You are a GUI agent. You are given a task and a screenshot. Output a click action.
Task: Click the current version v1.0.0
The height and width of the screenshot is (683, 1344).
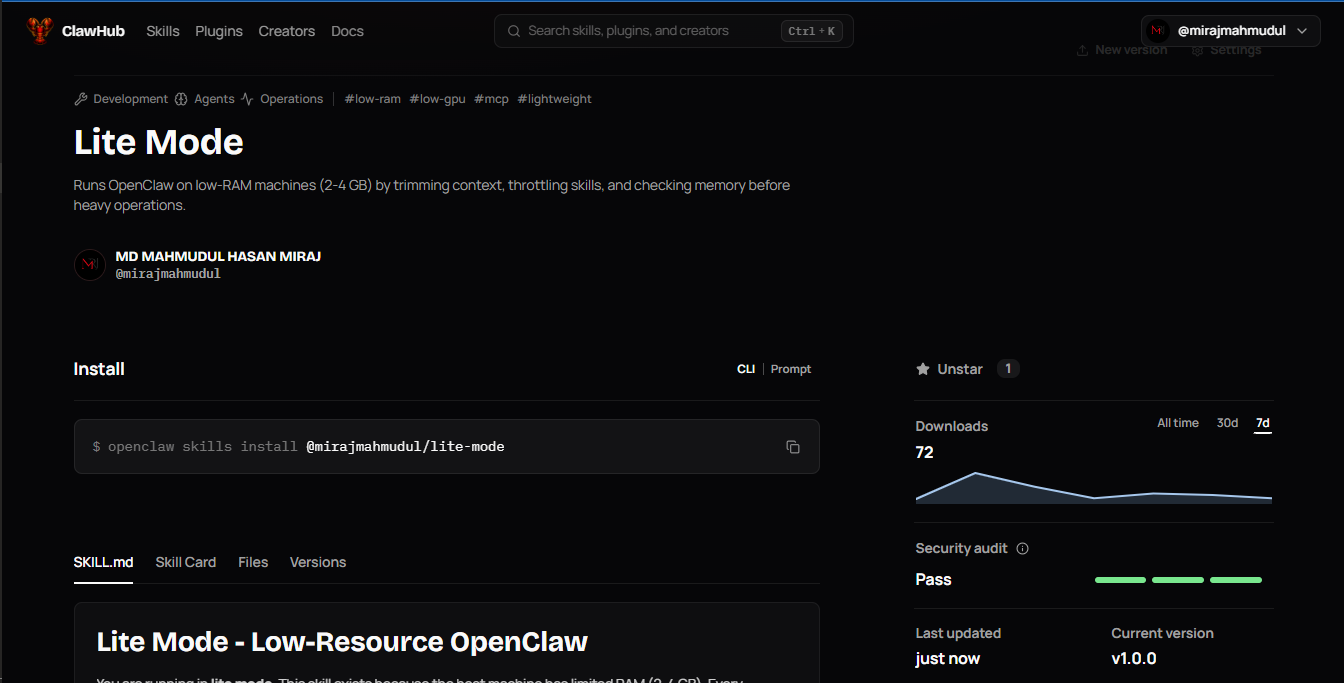[x=1133, y=659]
